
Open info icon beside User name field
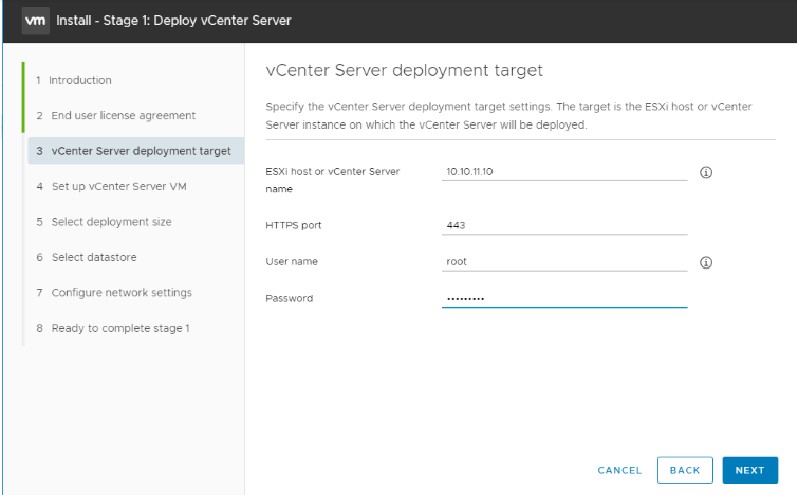[x=706, y=262]
